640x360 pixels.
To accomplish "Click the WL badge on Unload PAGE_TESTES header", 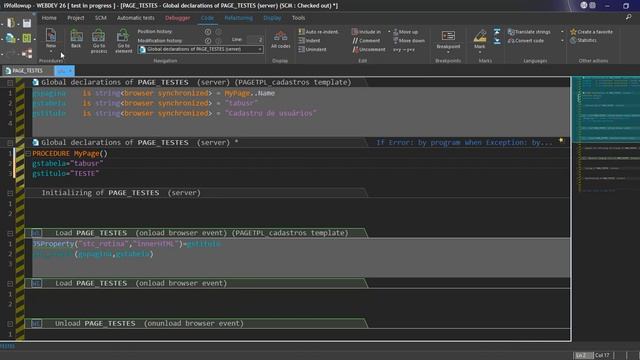I will pos(36,323).
